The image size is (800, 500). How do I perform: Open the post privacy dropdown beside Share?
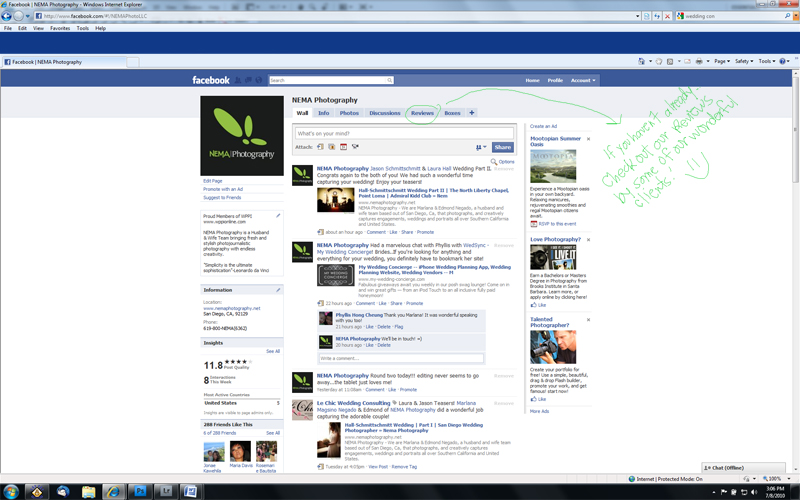(x=481, y=147)
